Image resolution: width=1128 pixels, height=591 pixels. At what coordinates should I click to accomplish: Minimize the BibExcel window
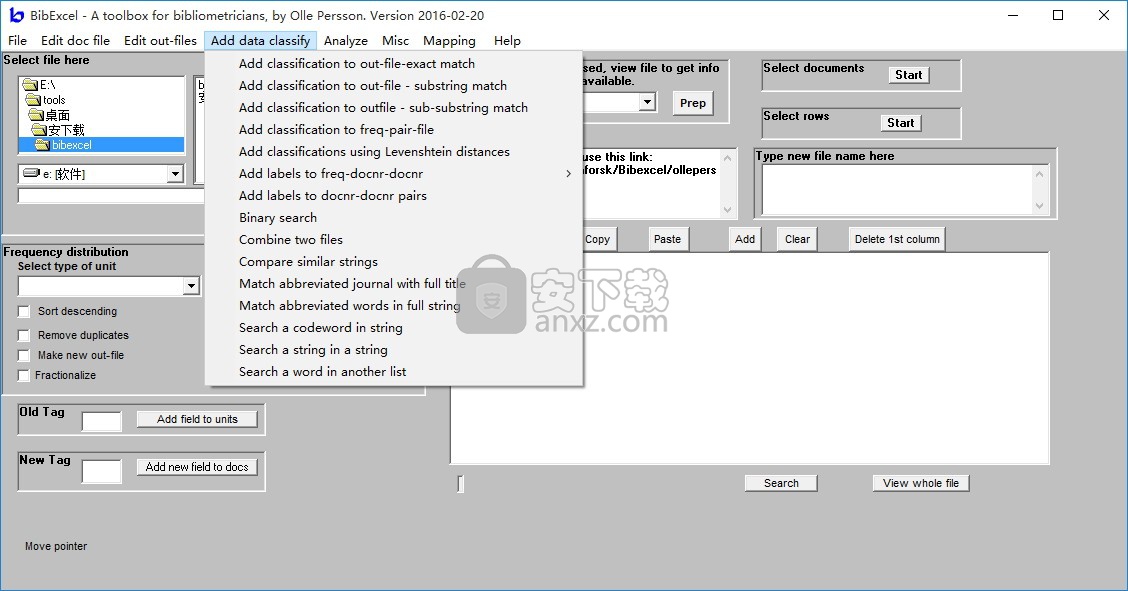[1013, 15]
